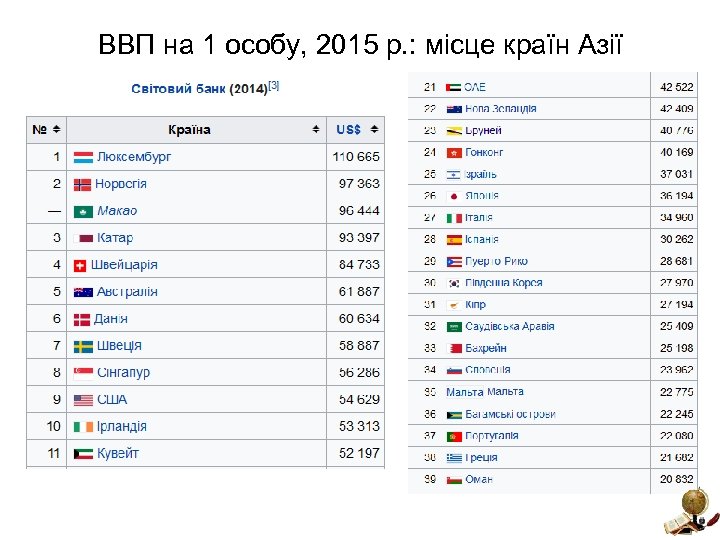720x540 pixels.
Task: Sort table by № column arrows
Action: tap(56, 130)
